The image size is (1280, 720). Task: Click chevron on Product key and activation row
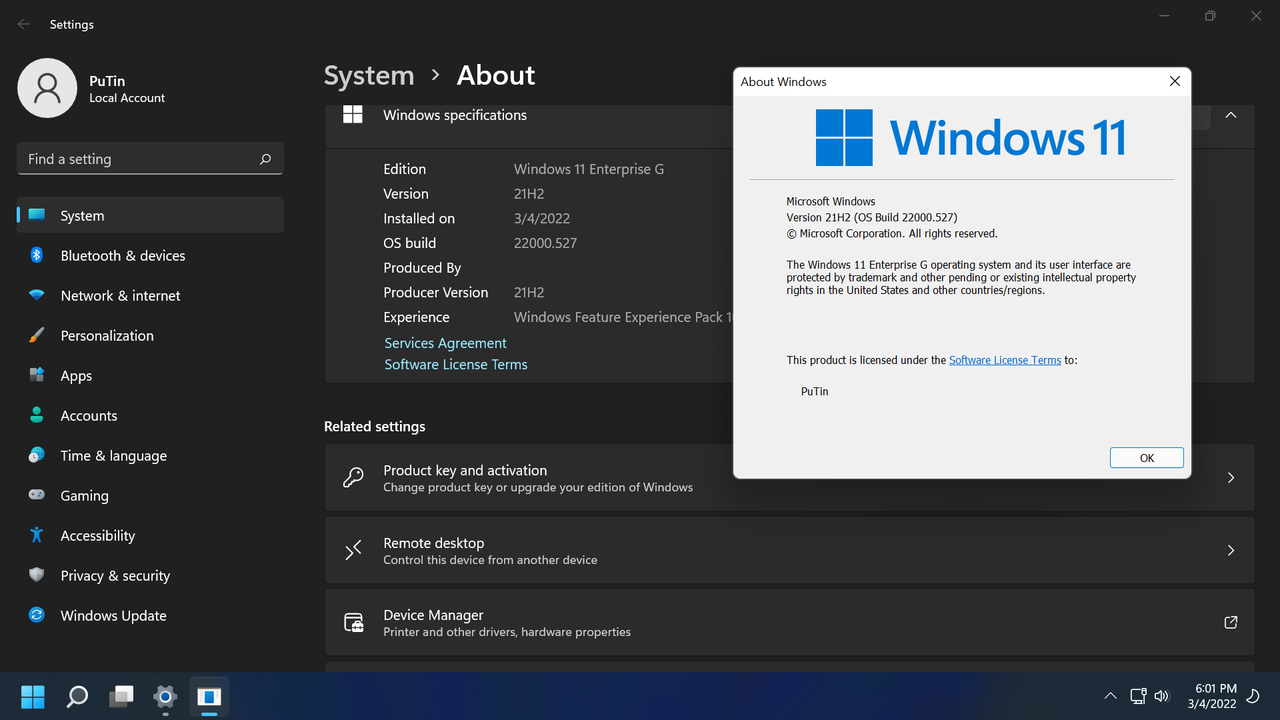(x=1231, y=478)
